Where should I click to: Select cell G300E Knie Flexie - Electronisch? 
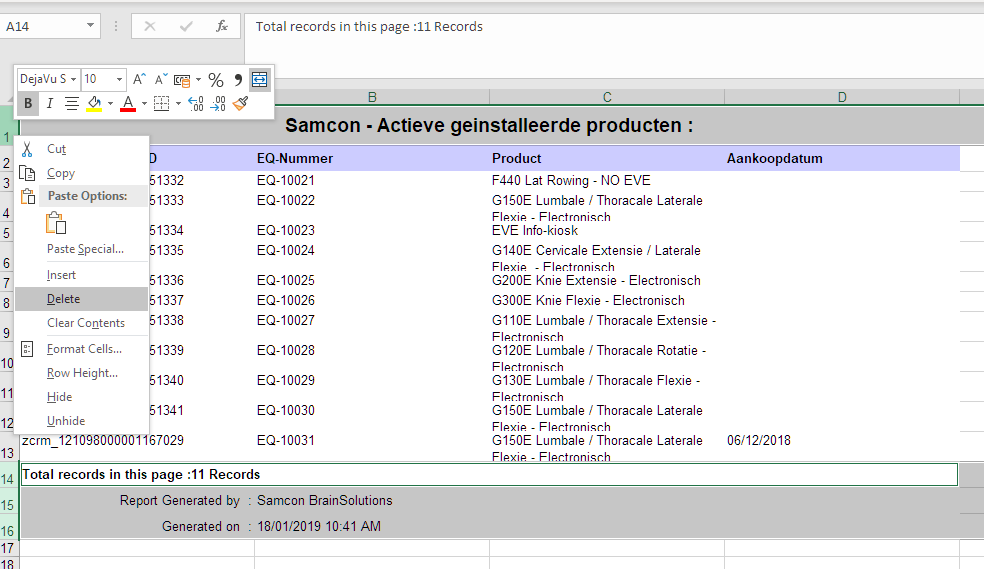point(607,300)
